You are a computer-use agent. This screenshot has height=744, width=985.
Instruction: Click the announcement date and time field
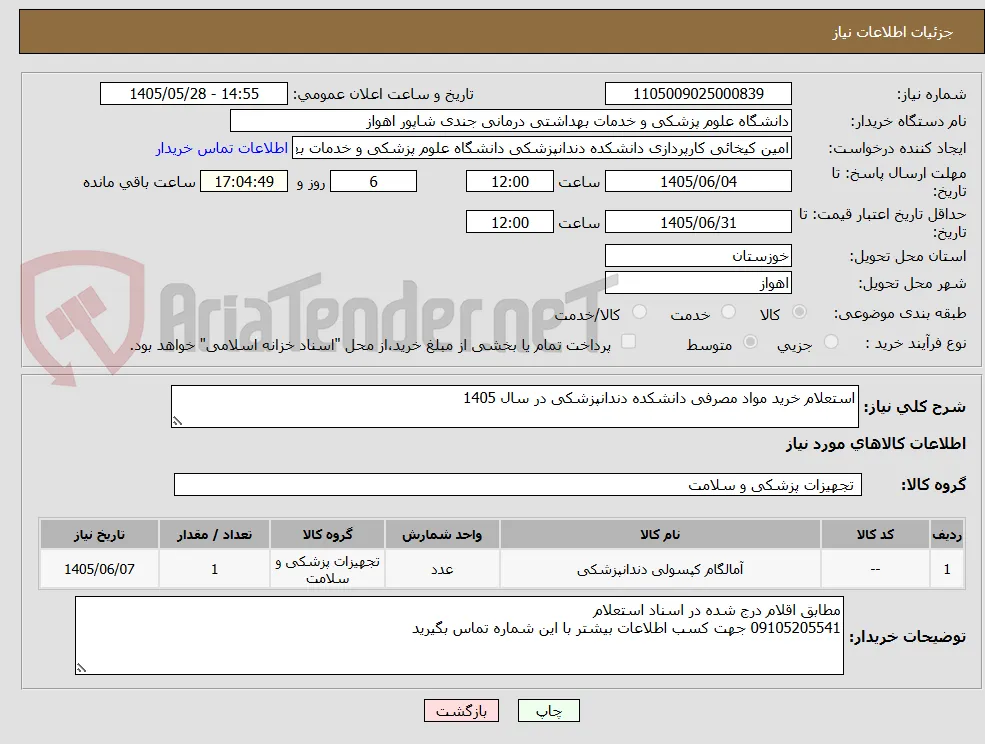(193, 94)
